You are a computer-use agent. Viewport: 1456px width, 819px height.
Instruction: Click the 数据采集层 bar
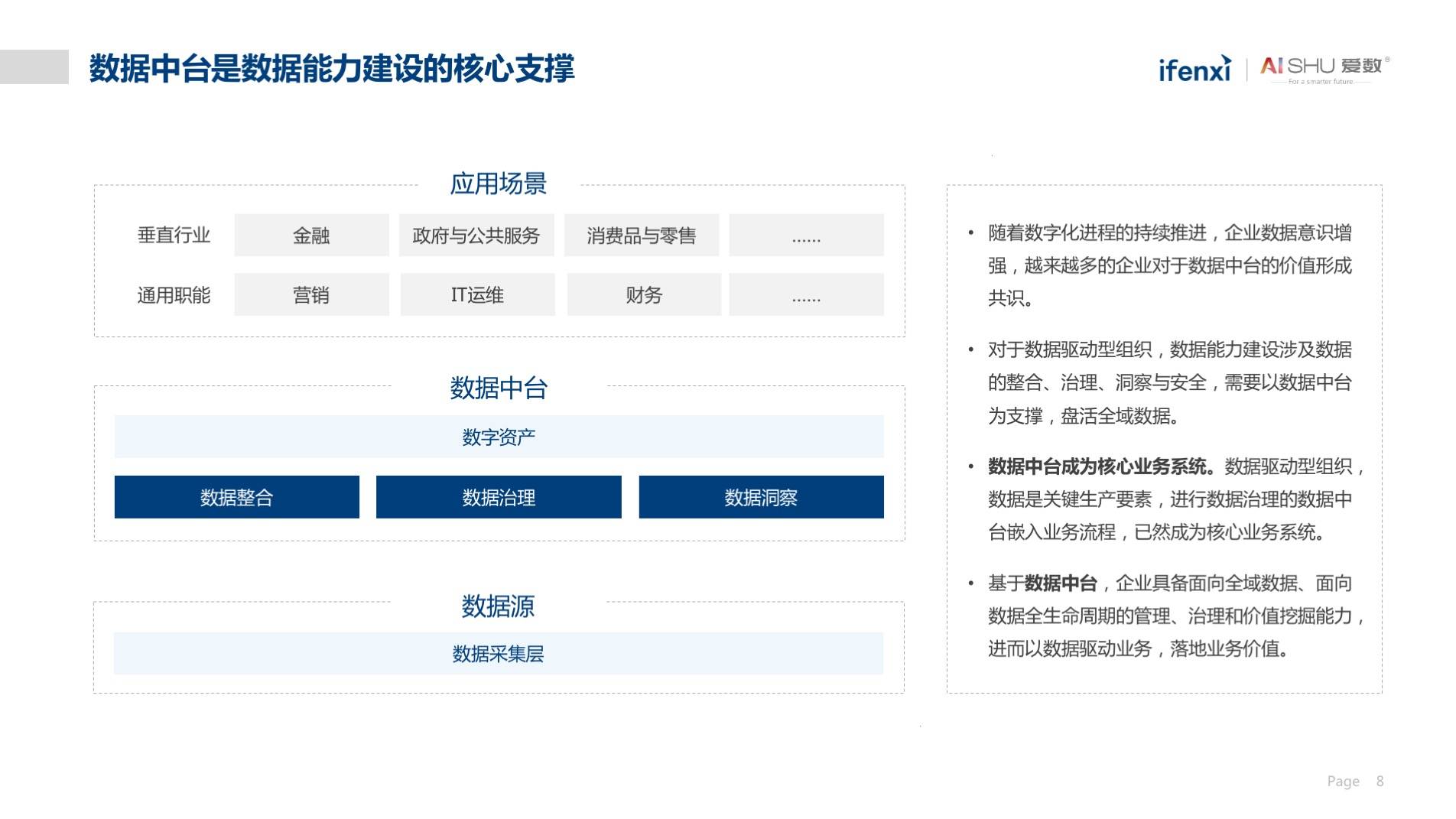(499, 653)
